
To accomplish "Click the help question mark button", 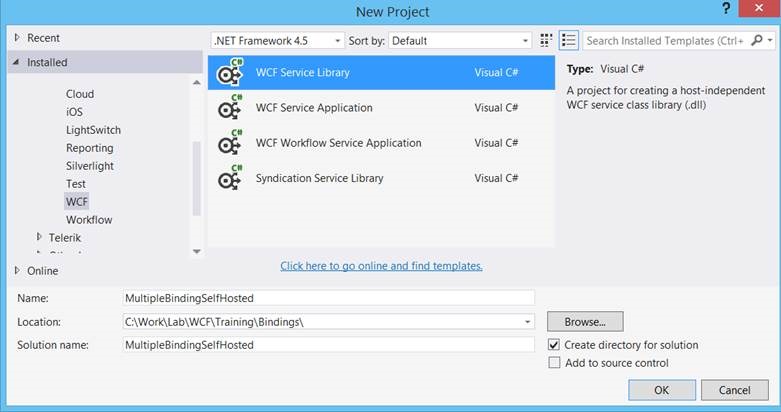I will point(723,10).
